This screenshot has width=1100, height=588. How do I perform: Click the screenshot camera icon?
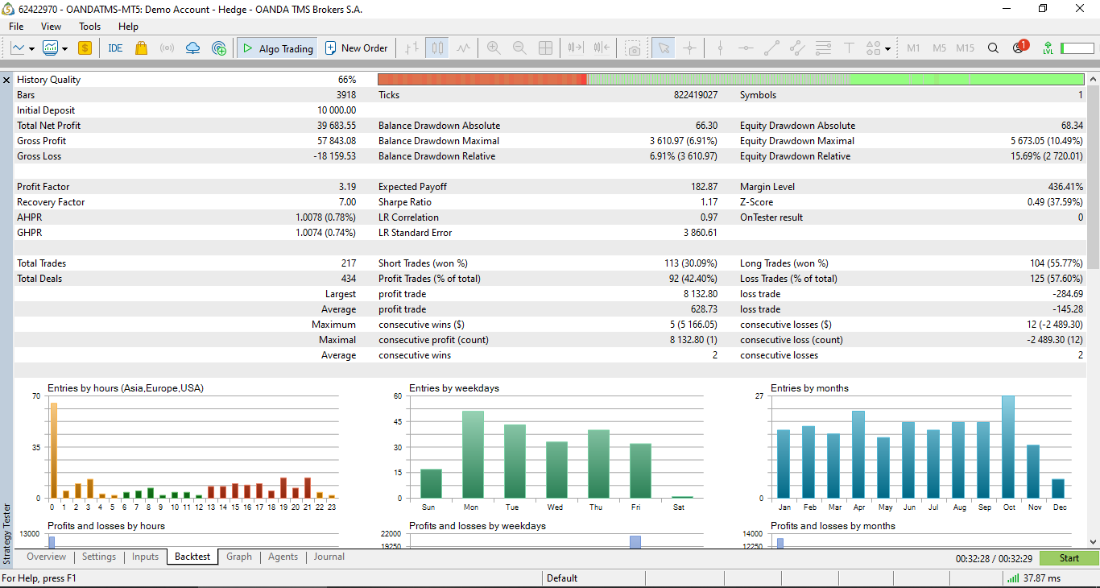633,49
